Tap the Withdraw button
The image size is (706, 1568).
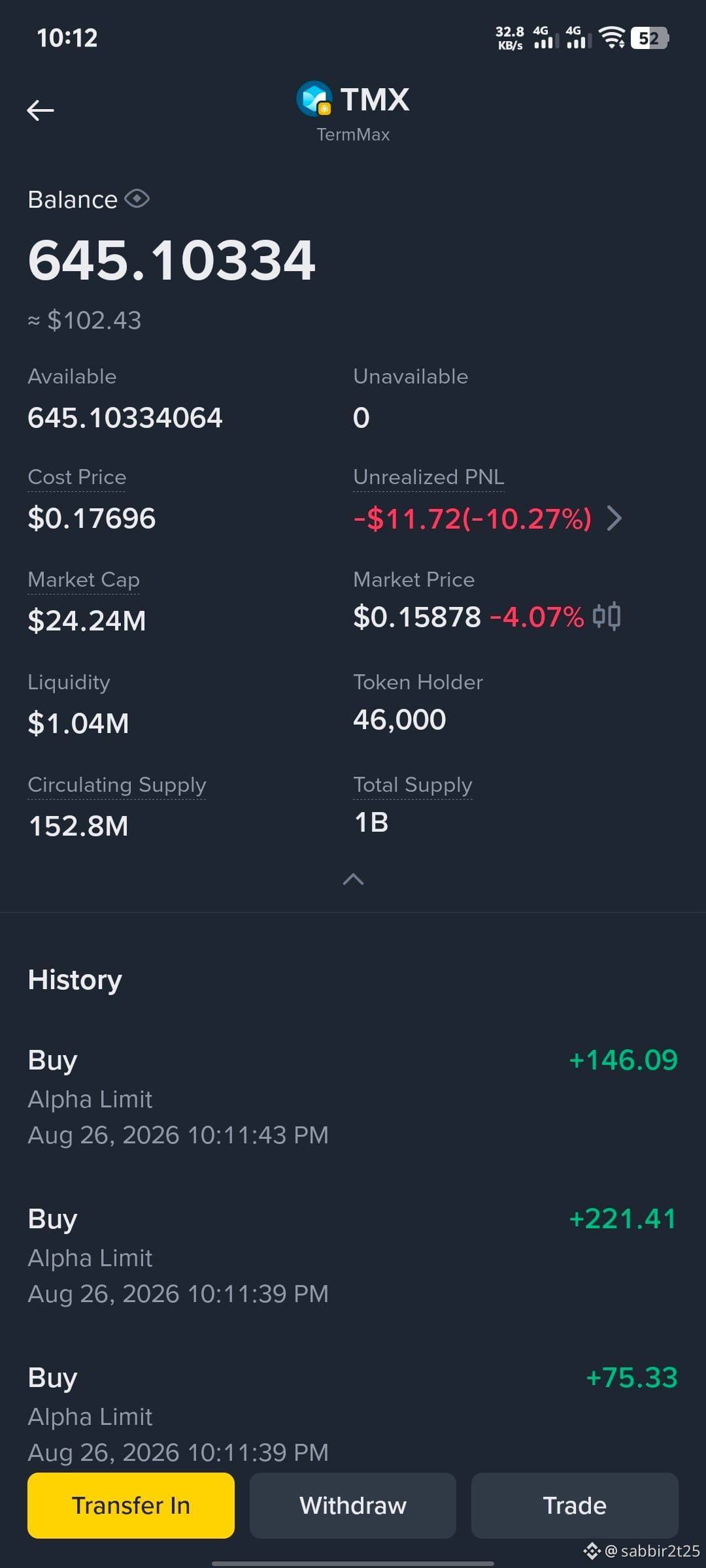point(353,1505)
